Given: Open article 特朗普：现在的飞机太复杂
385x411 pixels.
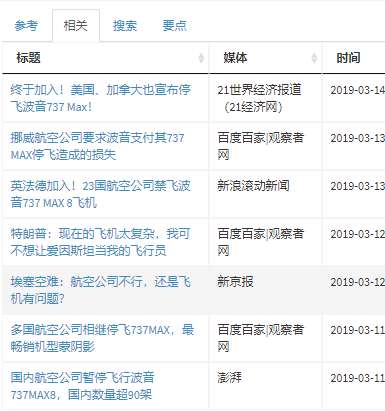Looking at the screenshot, I should click(x=100, y=242).
